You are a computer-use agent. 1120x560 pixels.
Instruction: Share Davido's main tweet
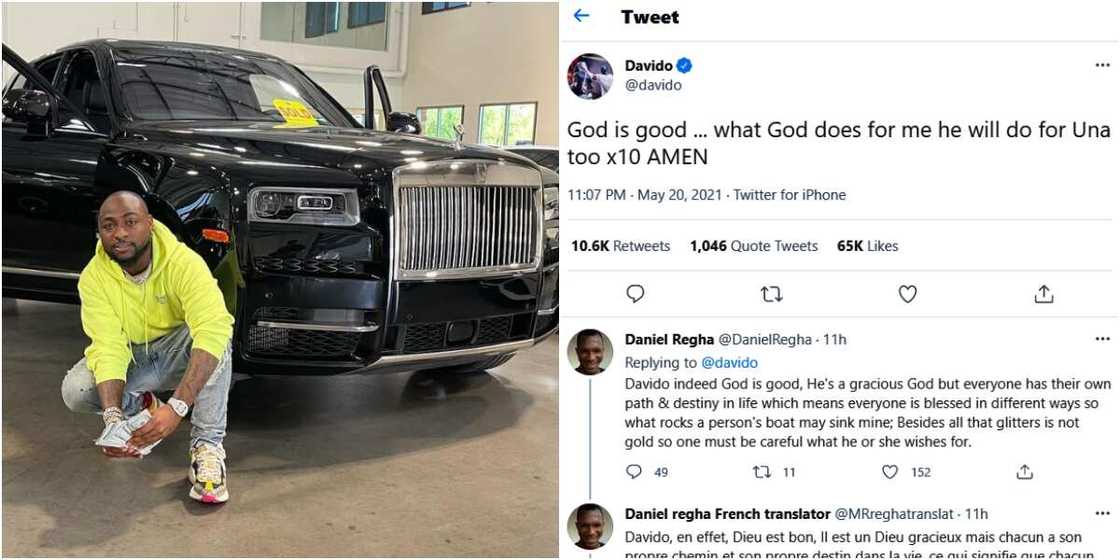point(1043,294)
